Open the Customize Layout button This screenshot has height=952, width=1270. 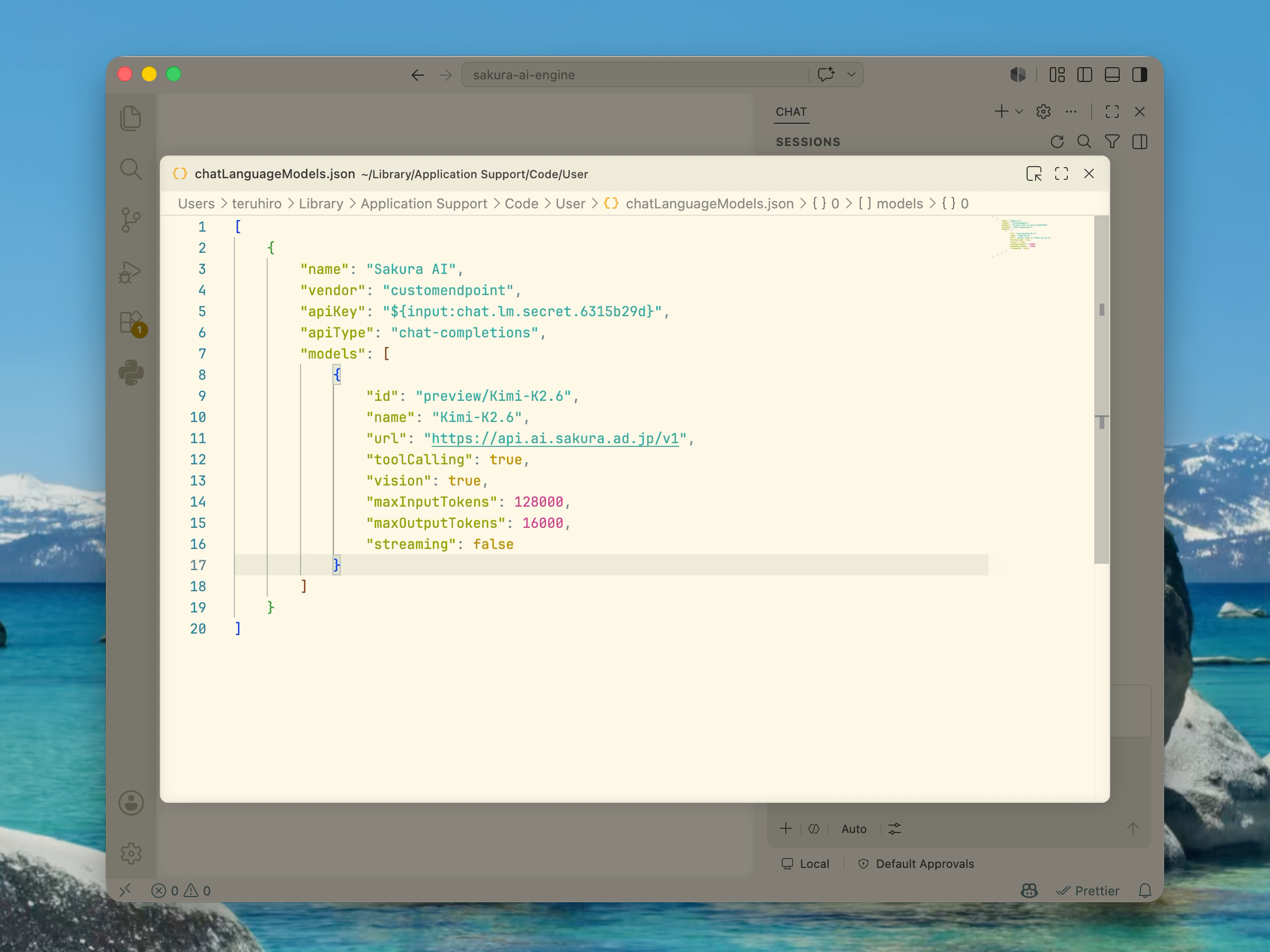tap(1057, 75)
